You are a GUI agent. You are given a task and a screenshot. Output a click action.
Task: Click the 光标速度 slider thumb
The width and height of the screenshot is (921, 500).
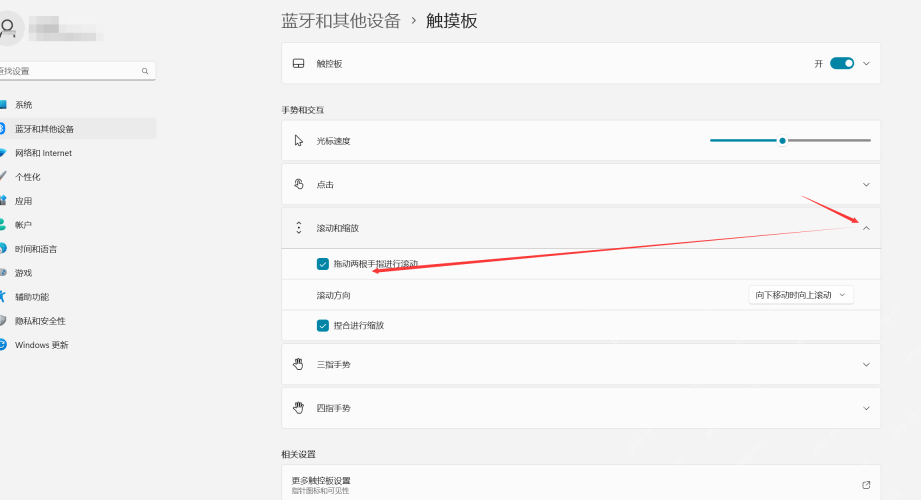click(782, 140)
